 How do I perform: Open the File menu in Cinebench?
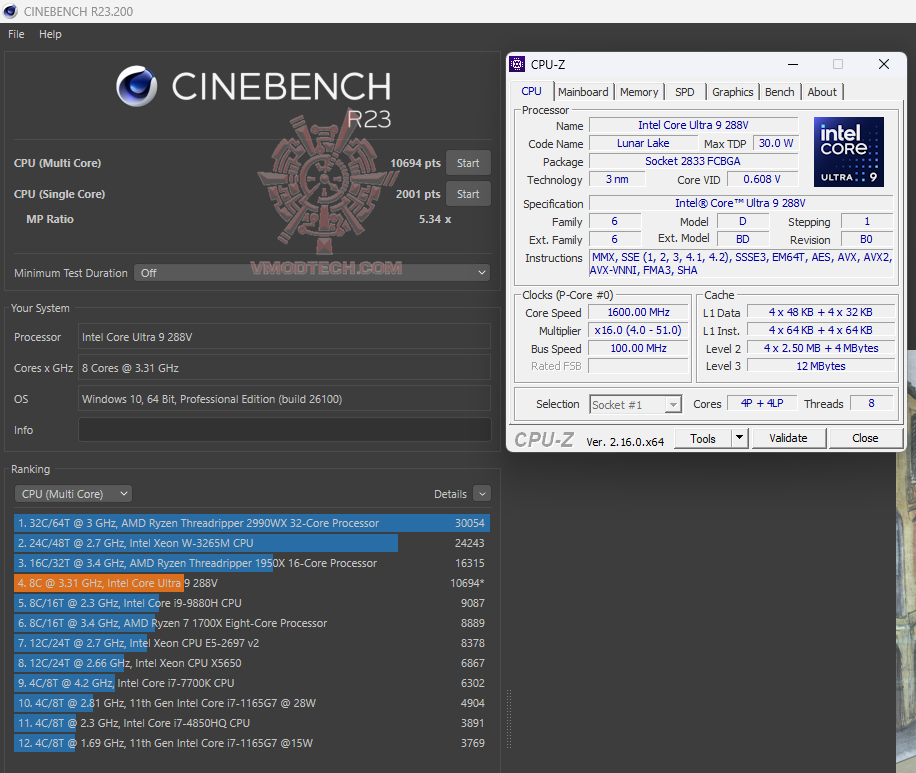coord(15,33)
